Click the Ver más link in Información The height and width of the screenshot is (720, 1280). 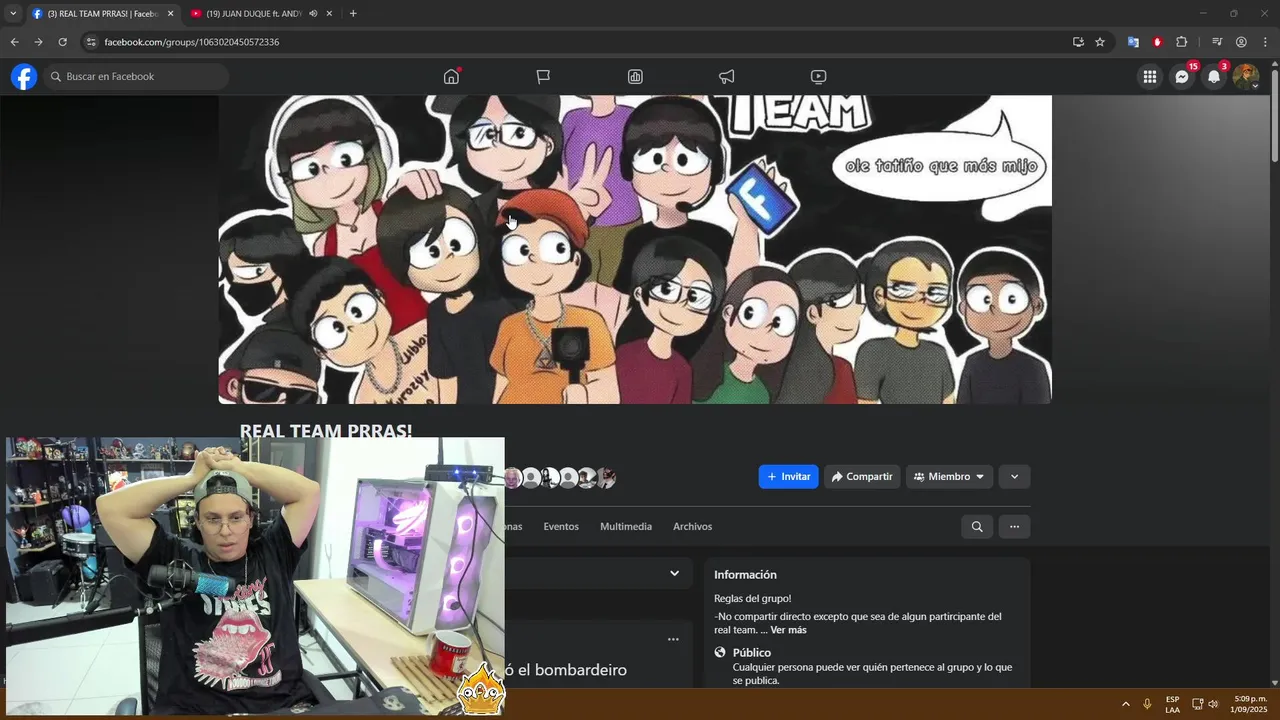pyautogui.click(x=788, y=630)
